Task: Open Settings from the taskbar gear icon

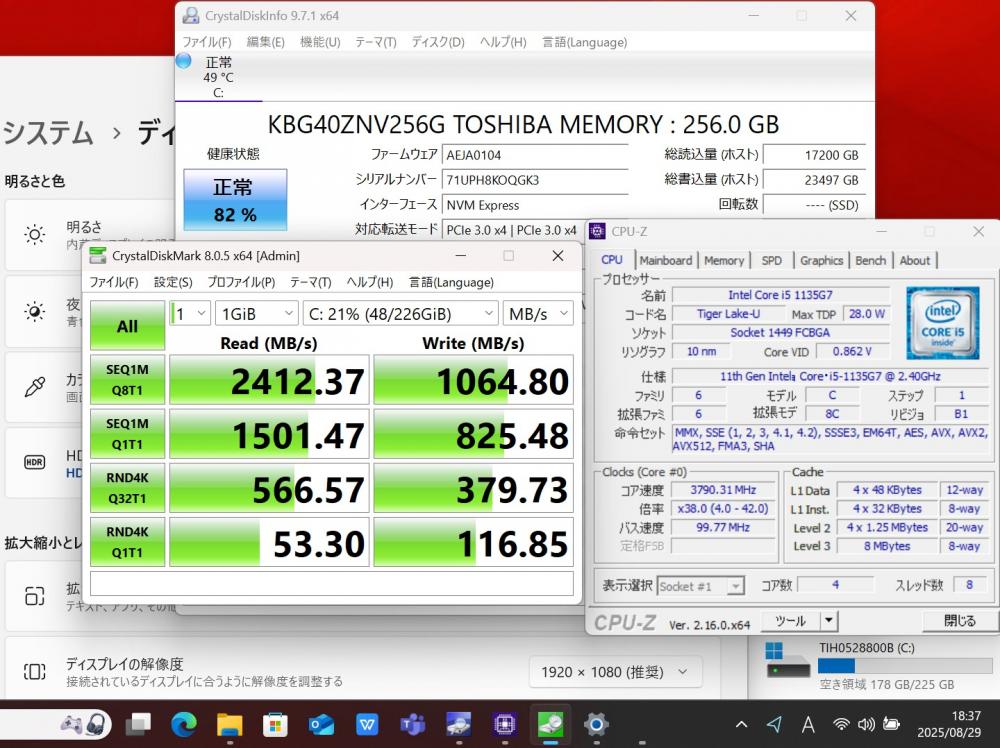Action: point(596,724)
